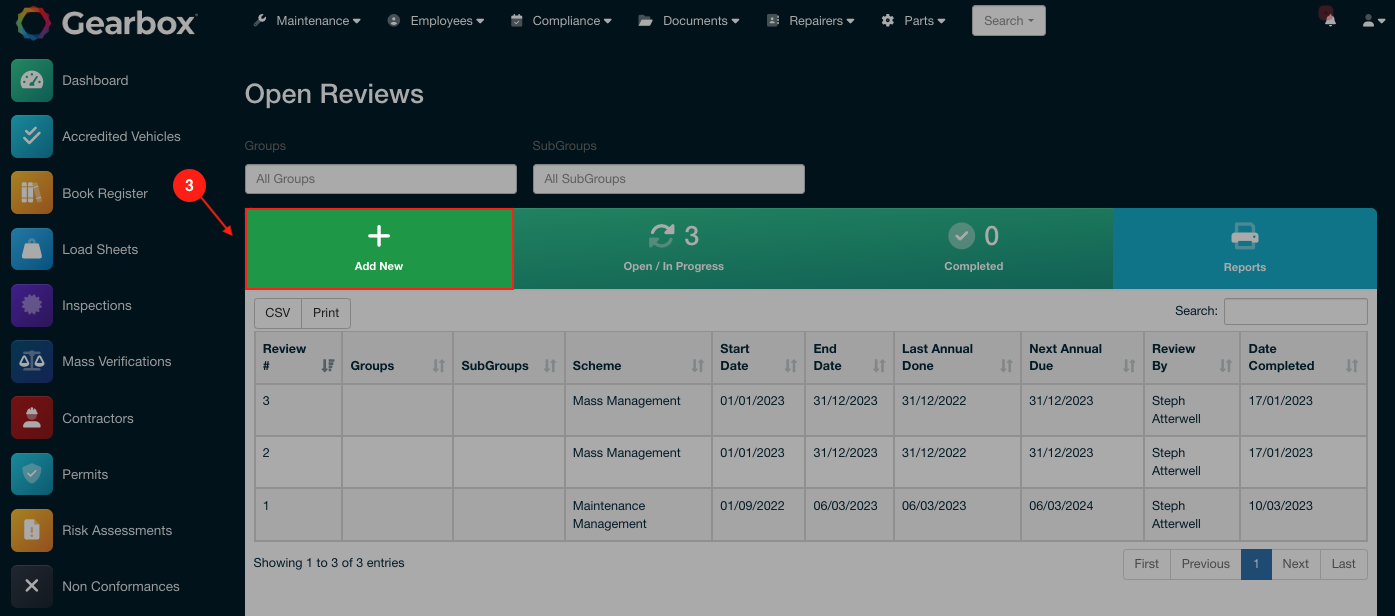The image size is (1395, 616).
Task: Open the Compliance menu
Action: [561, 20]
